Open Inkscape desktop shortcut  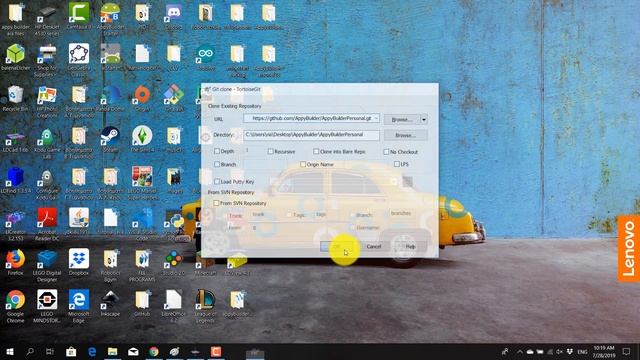[110, 303]
